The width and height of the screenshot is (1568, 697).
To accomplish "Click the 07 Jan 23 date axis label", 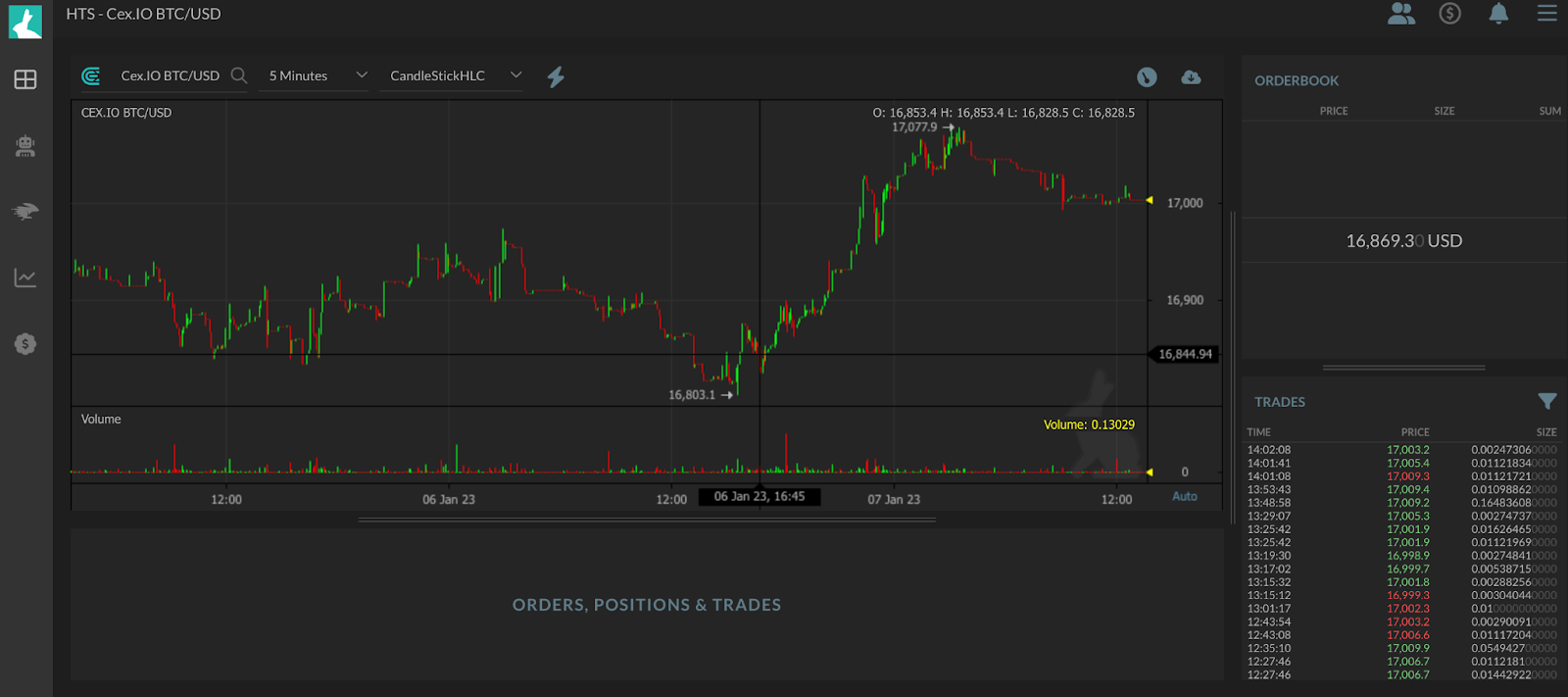I will (894, 499).
